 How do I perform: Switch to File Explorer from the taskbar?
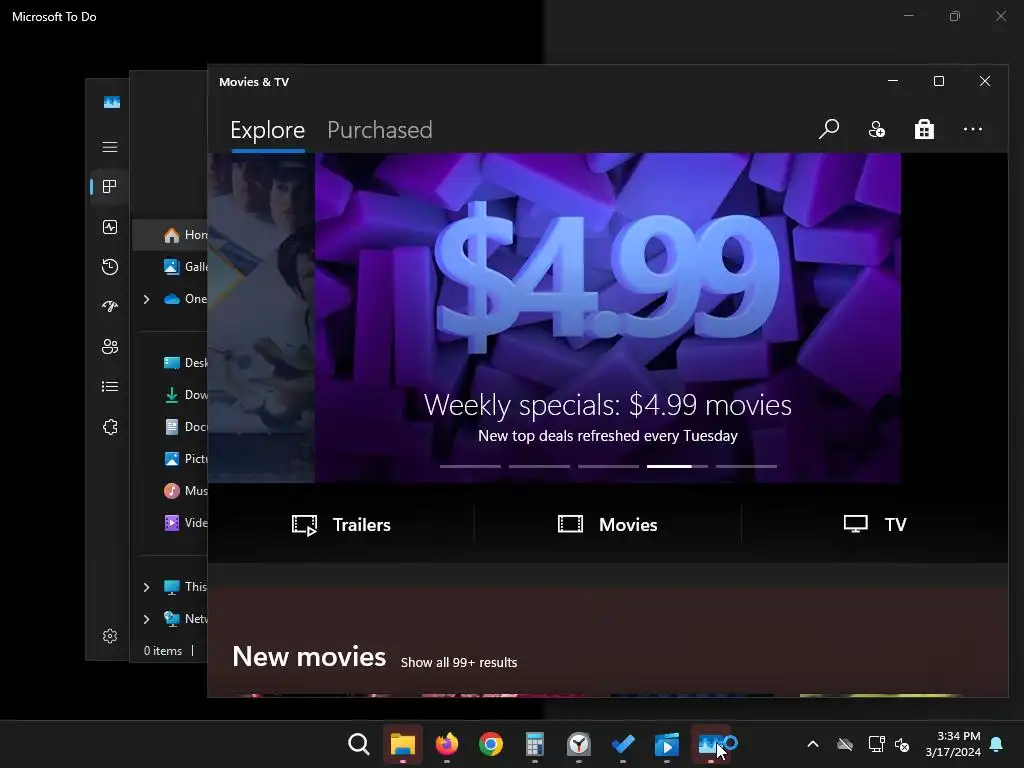402,743
